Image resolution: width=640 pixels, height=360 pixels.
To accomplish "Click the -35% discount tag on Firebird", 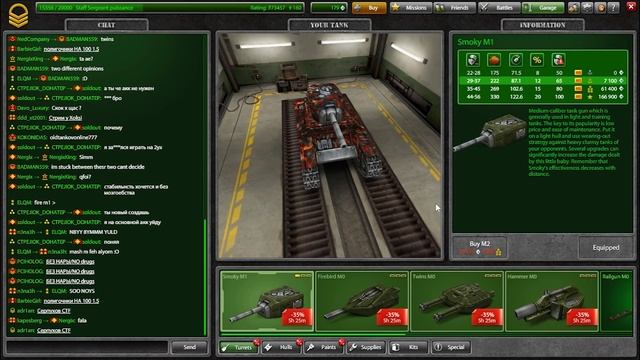I will pos(392,317).
